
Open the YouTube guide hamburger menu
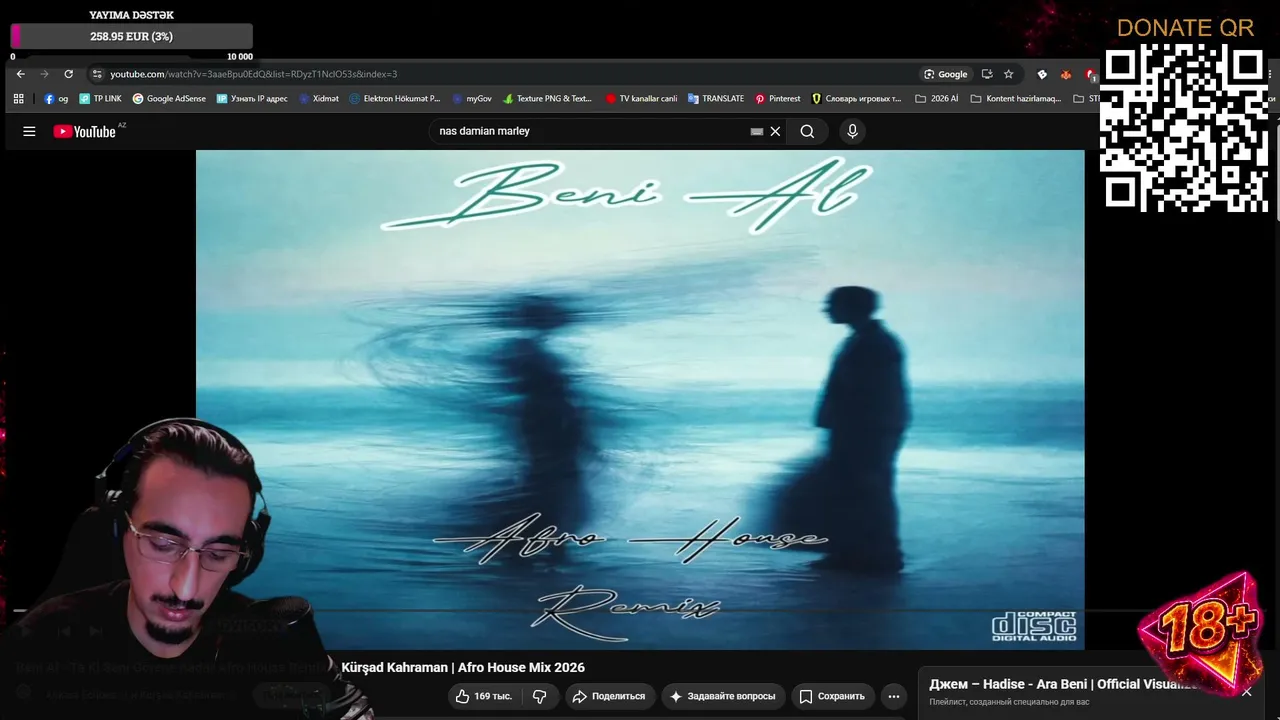29,131
